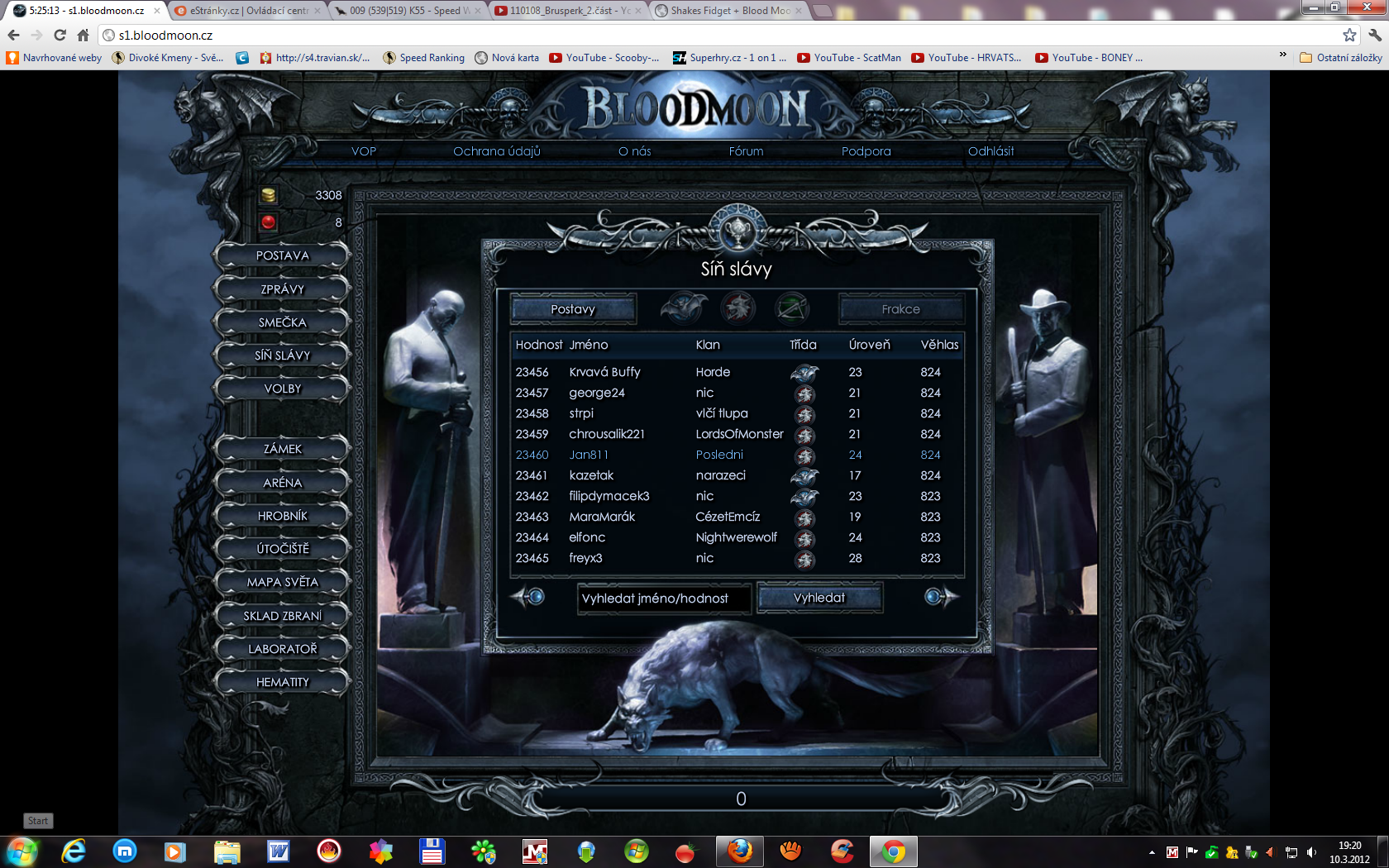Click VOP link
1389x868 pixels.
364,151
